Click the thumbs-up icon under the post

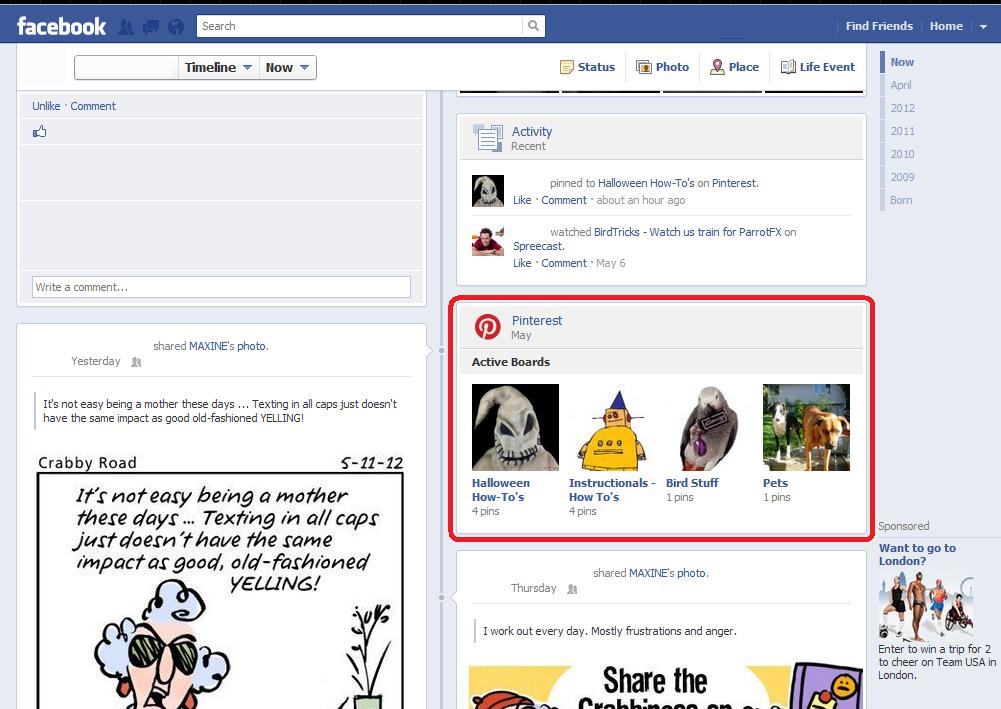pyautogui.click(x=40, y=130)
